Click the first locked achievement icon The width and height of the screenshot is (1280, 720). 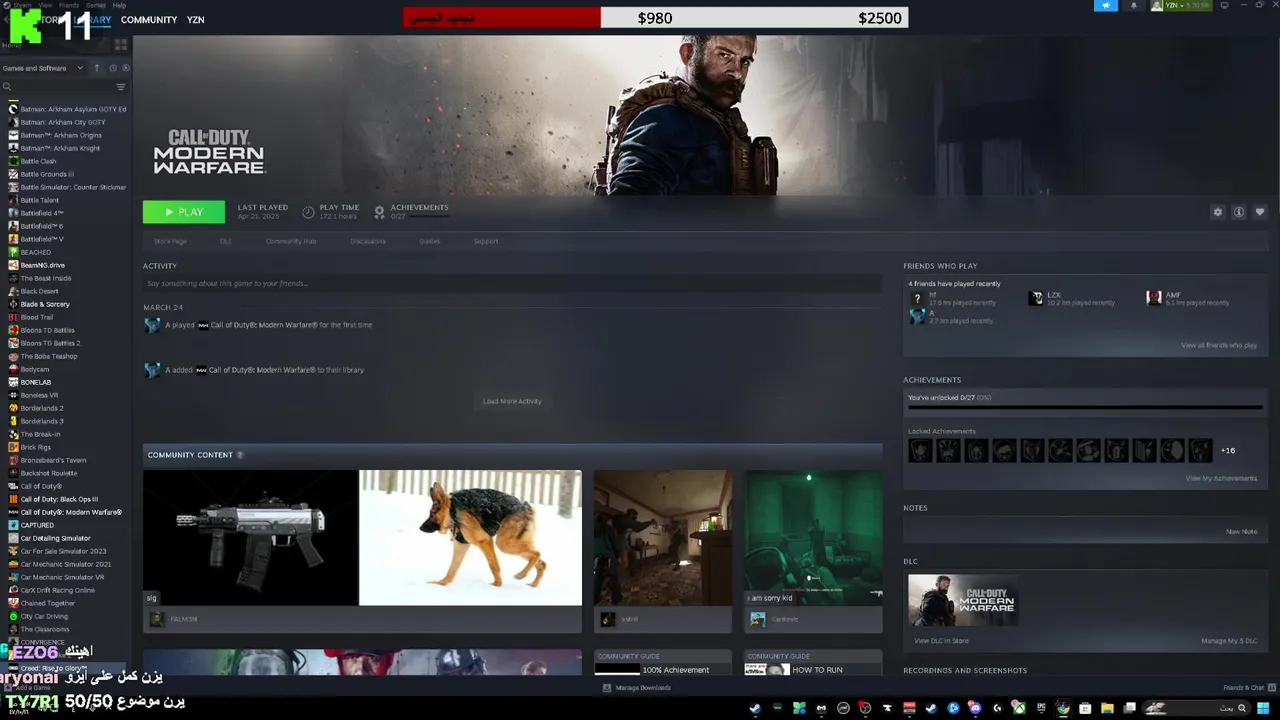[919, 450]
